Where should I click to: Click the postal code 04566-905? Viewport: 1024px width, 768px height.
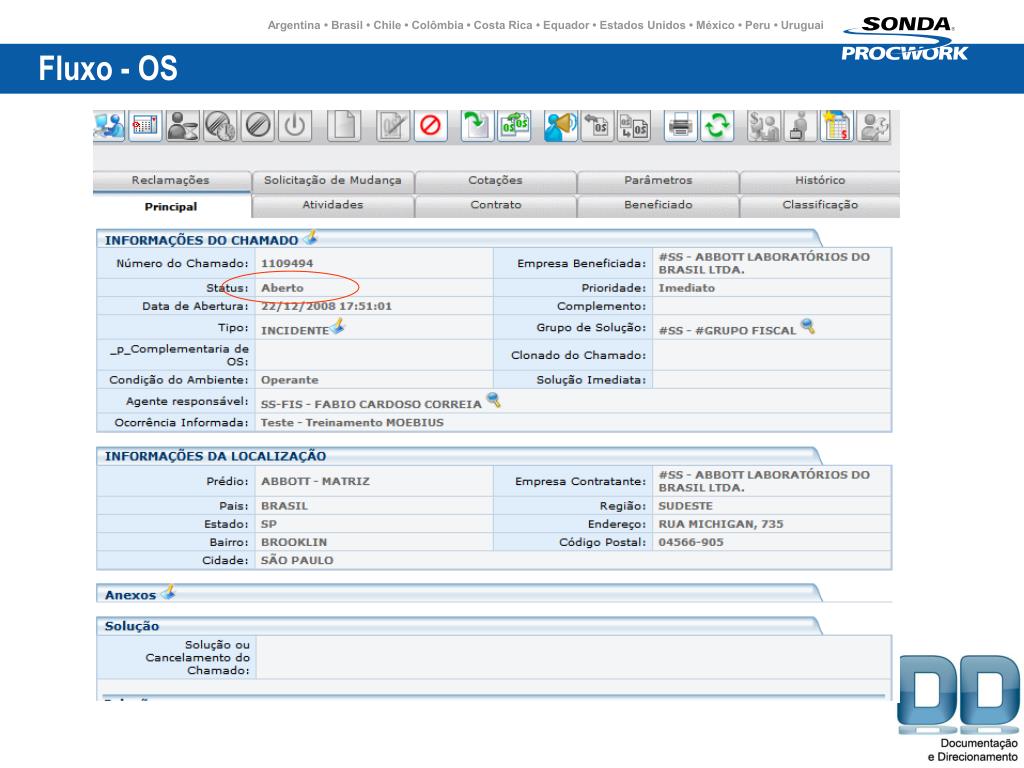[x=691, y=543]
